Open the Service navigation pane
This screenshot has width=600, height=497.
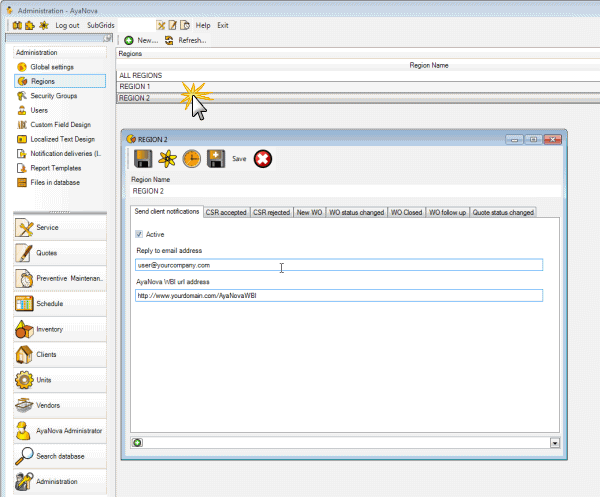pyautogui.click(x=60, y=228)
